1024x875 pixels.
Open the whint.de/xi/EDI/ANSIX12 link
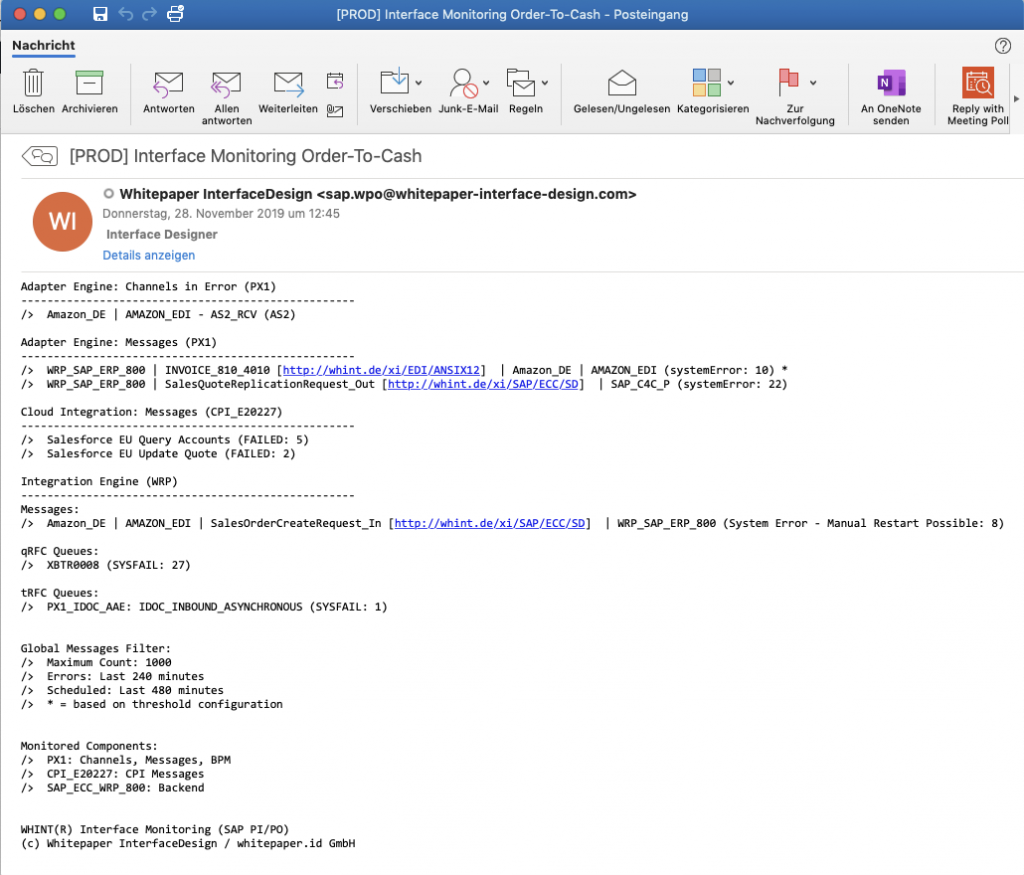[381, 370]
